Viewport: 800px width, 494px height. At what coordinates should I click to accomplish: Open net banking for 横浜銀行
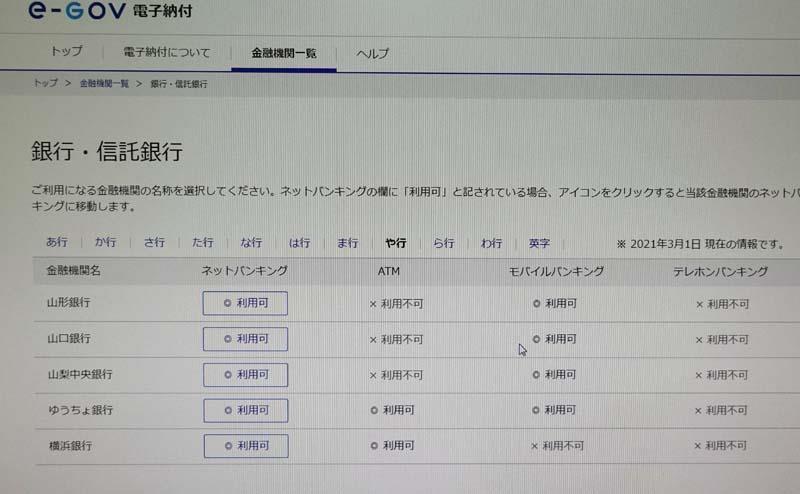click(246, 446)
